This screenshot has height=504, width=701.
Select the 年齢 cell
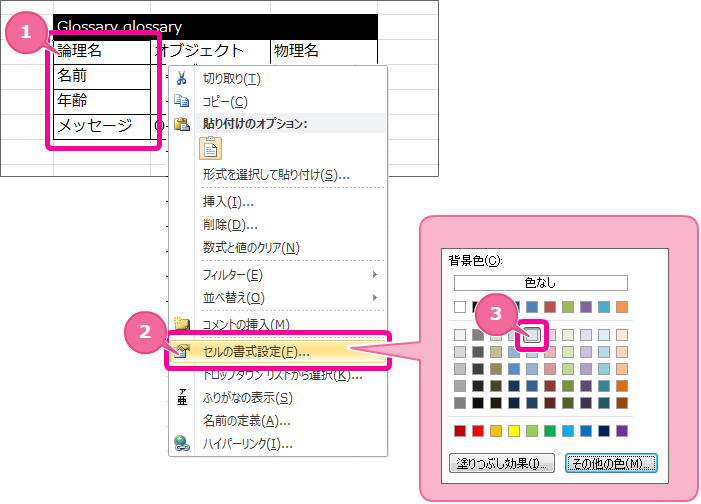coord(102,102)
